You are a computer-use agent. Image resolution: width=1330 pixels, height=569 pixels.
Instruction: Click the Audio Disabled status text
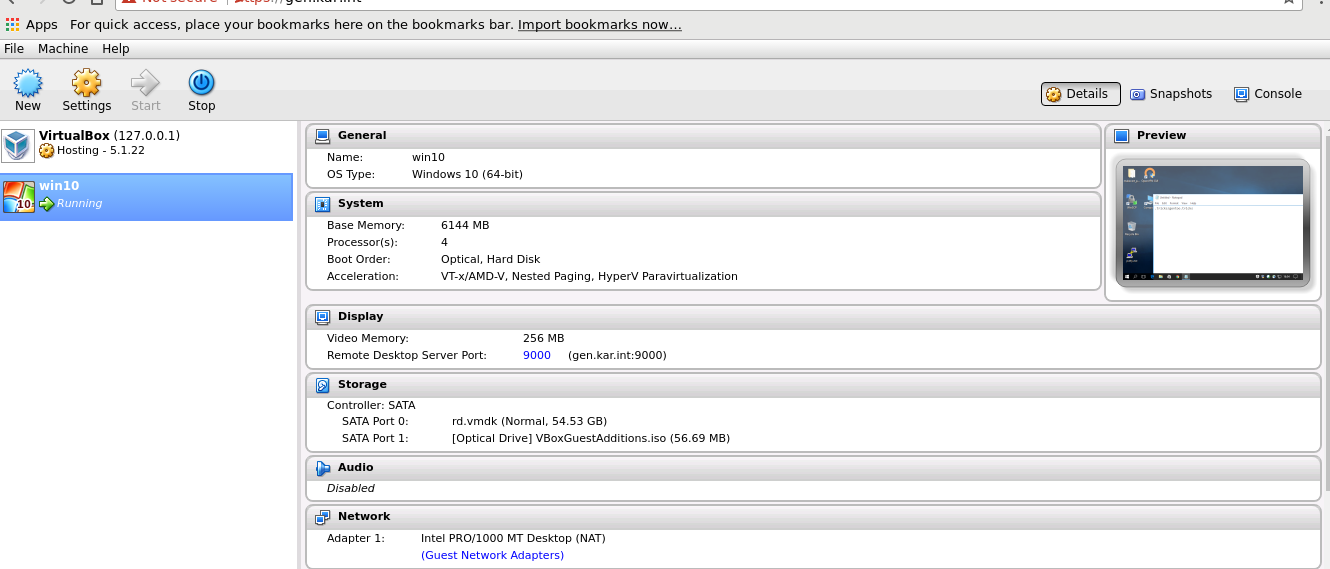point(351,489)
